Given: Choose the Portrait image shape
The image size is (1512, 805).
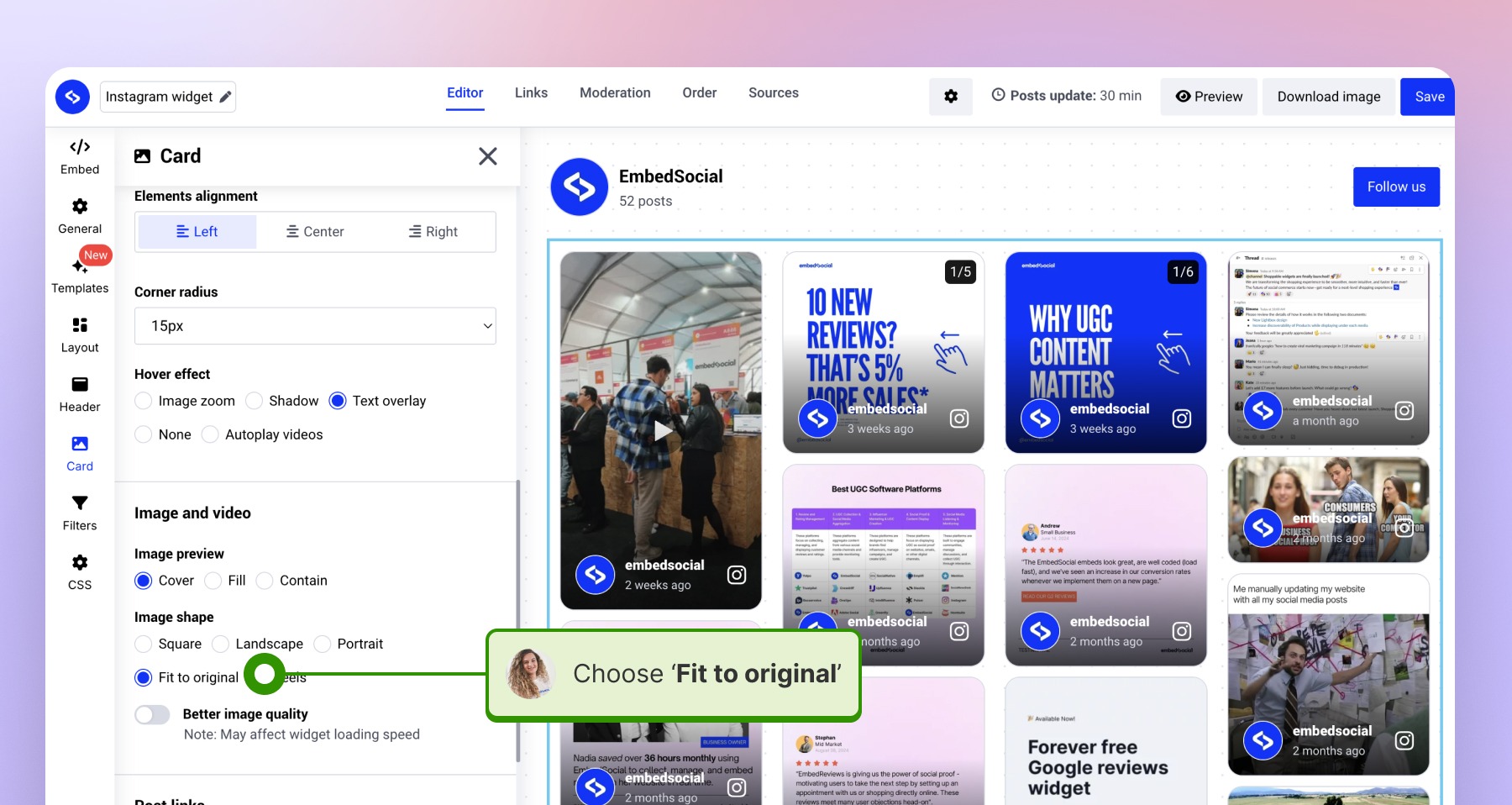Looking at the screenshot, I should pyautogui.click(x=323, y=644).
